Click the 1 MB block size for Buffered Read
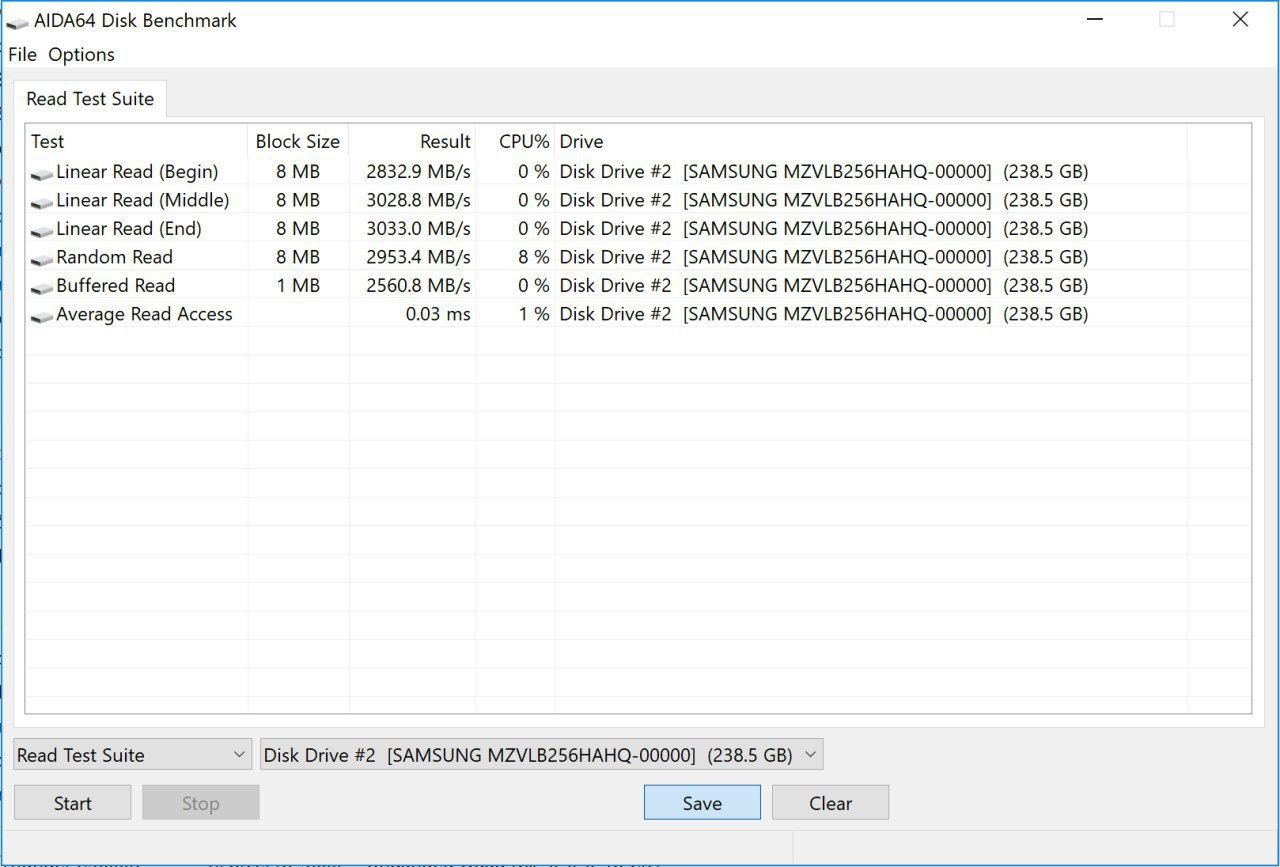Image resolution: width=1280 pixels, height=867 pixels. coord(298,285)
